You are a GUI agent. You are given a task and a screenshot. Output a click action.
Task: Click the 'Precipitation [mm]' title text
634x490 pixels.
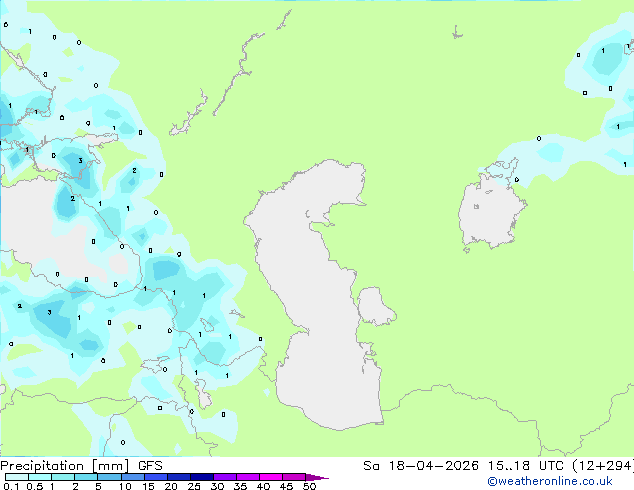coord(65,466)
